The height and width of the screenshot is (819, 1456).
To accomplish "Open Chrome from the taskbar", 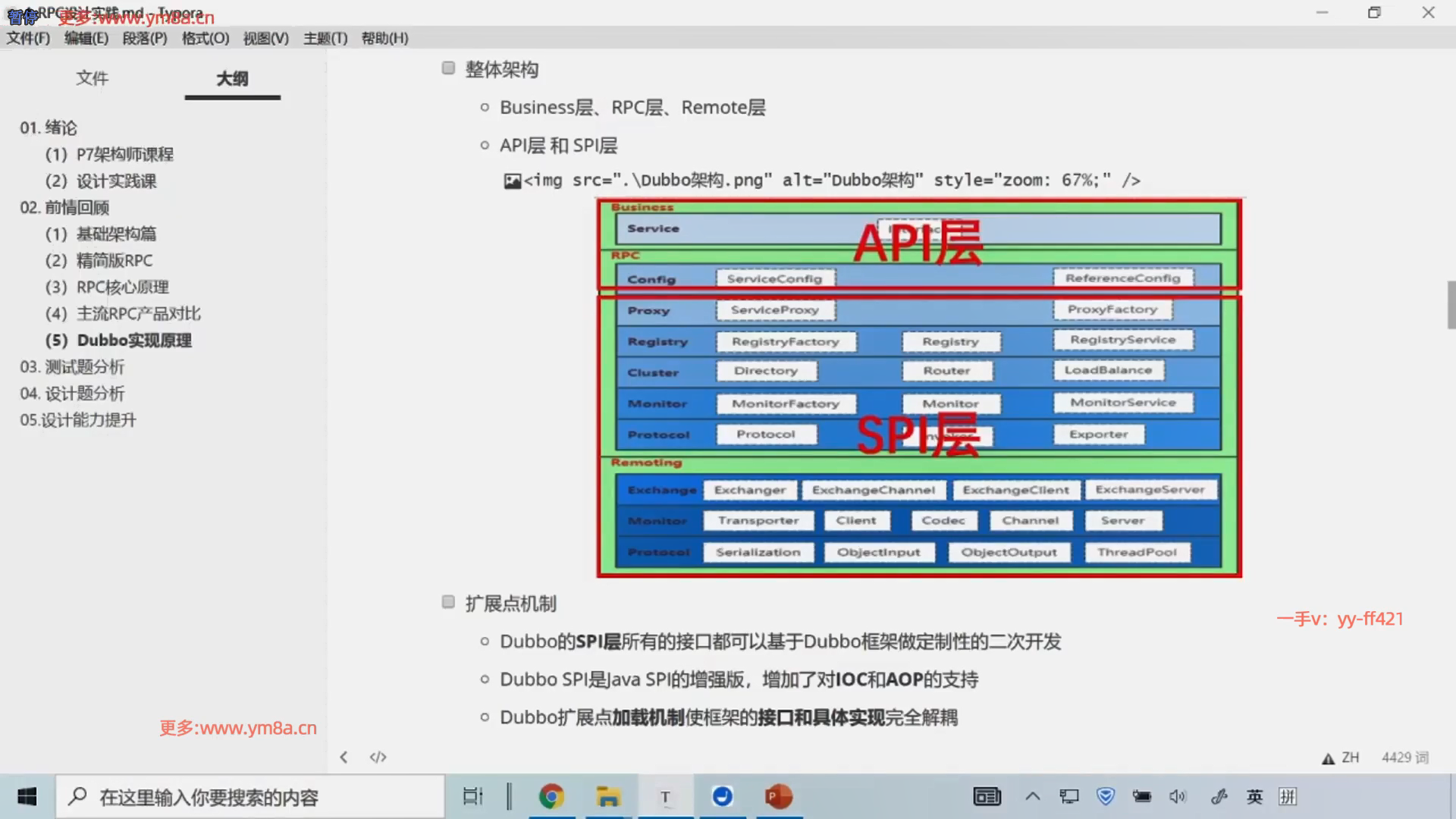I will [551, 796].
